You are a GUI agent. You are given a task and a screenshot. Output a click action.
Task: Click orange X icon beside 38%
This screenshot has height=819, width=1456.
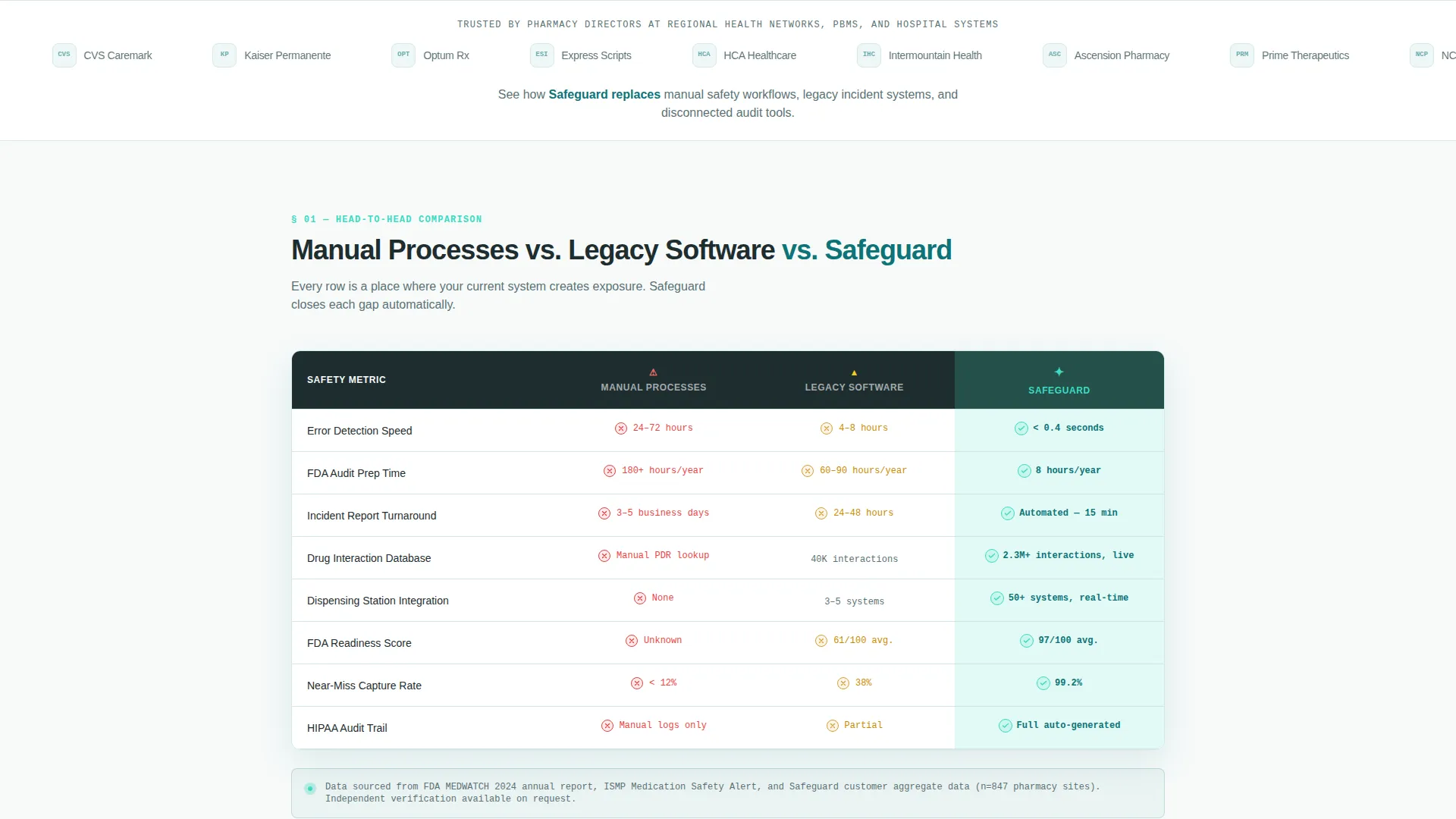click(x=843, y=683)
